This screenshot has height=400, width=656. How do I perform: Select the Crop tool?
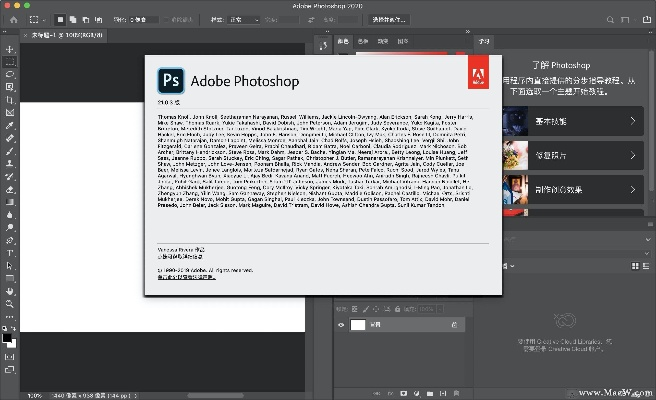10,101
